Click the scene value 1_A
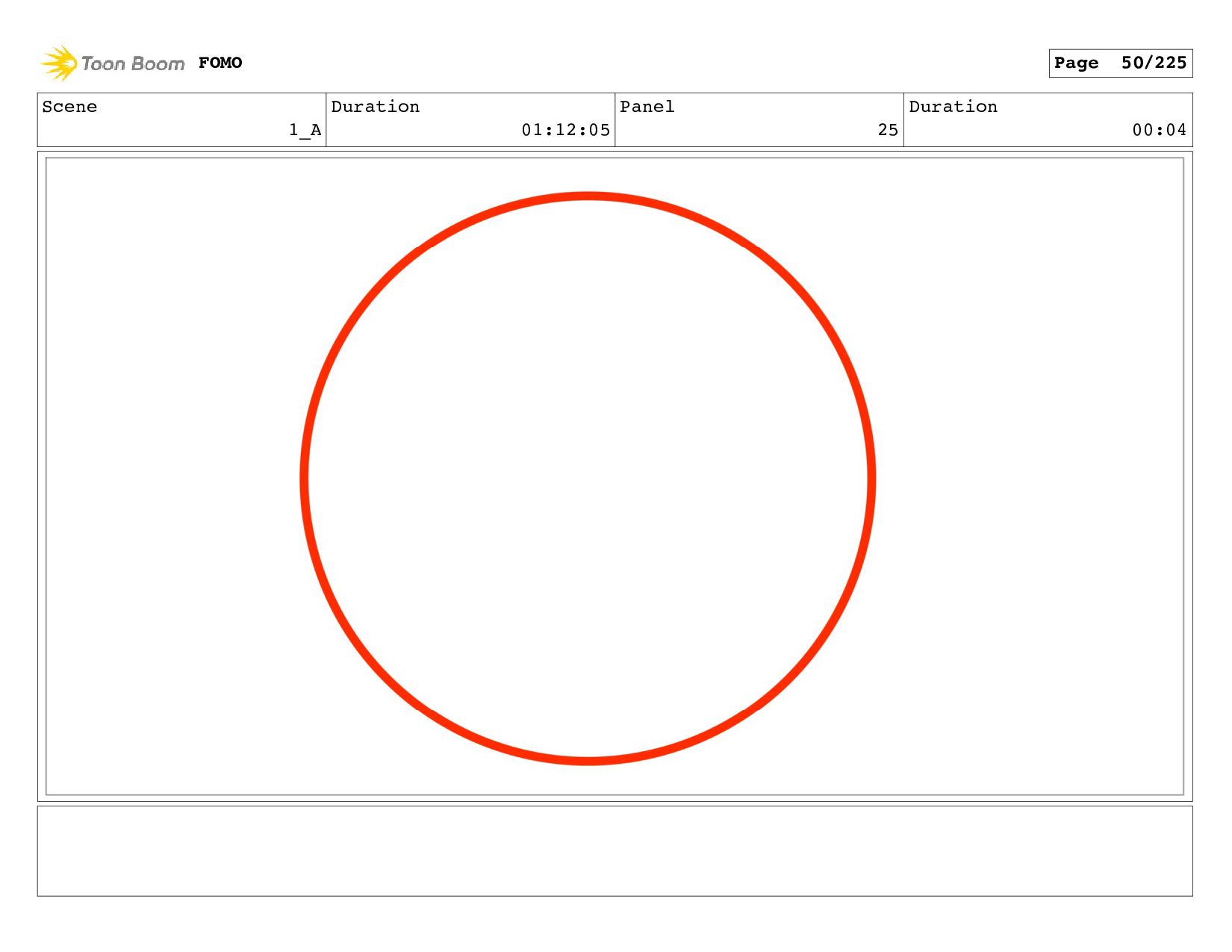The height and width of the screenshot is (952, 1232). (305, 130)
